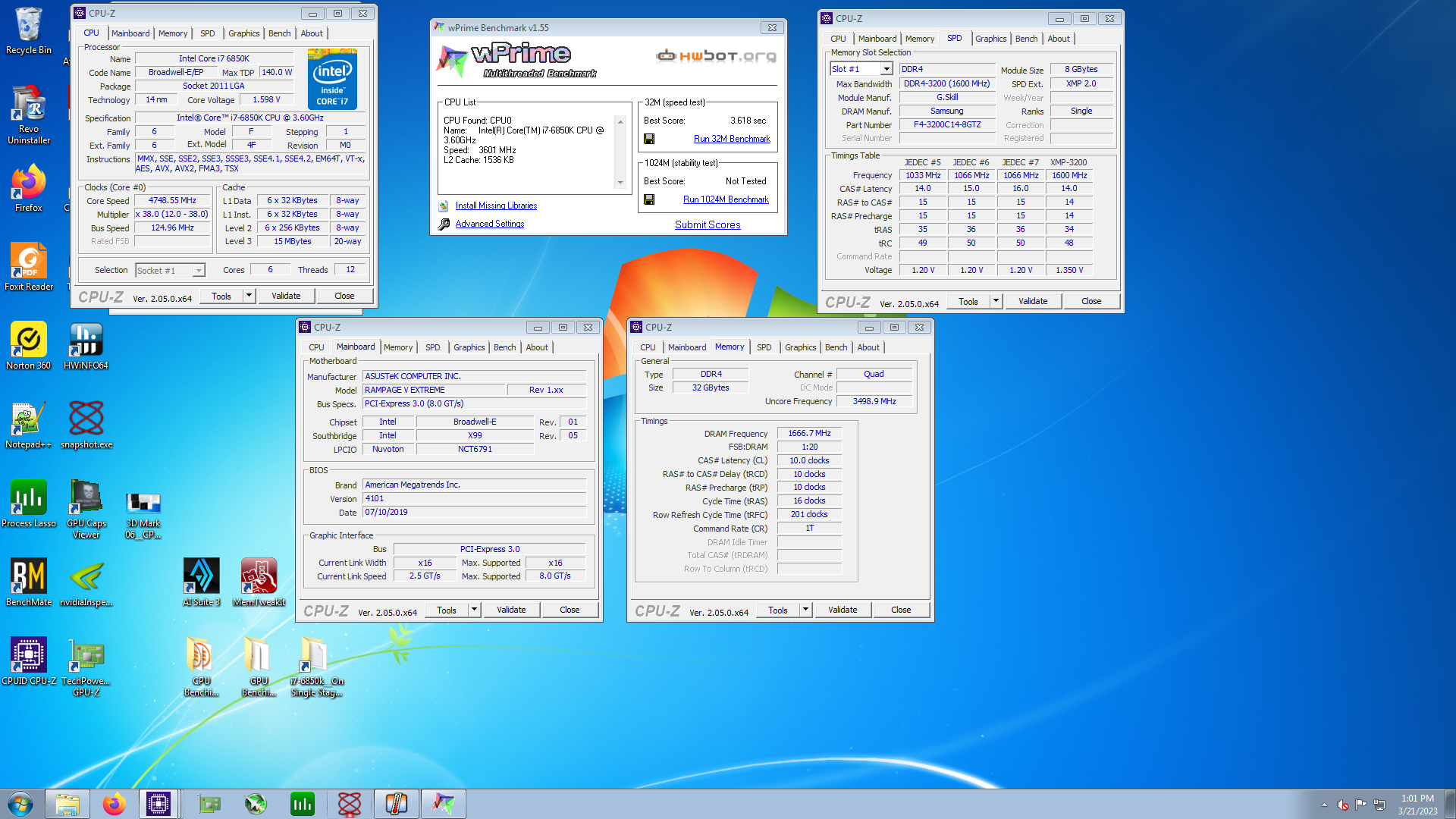Click RAMPAGE V EXTREME model field
Image resolution: width=1456 pixels, height=819 pixels.
coord(434,390)
